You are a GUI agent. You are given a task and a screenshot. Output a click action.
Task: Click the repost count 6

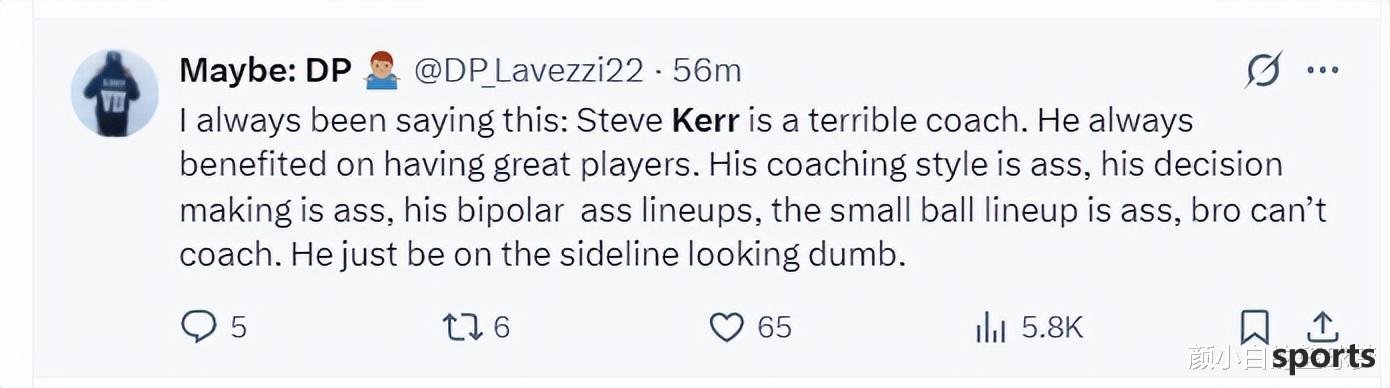501,327
